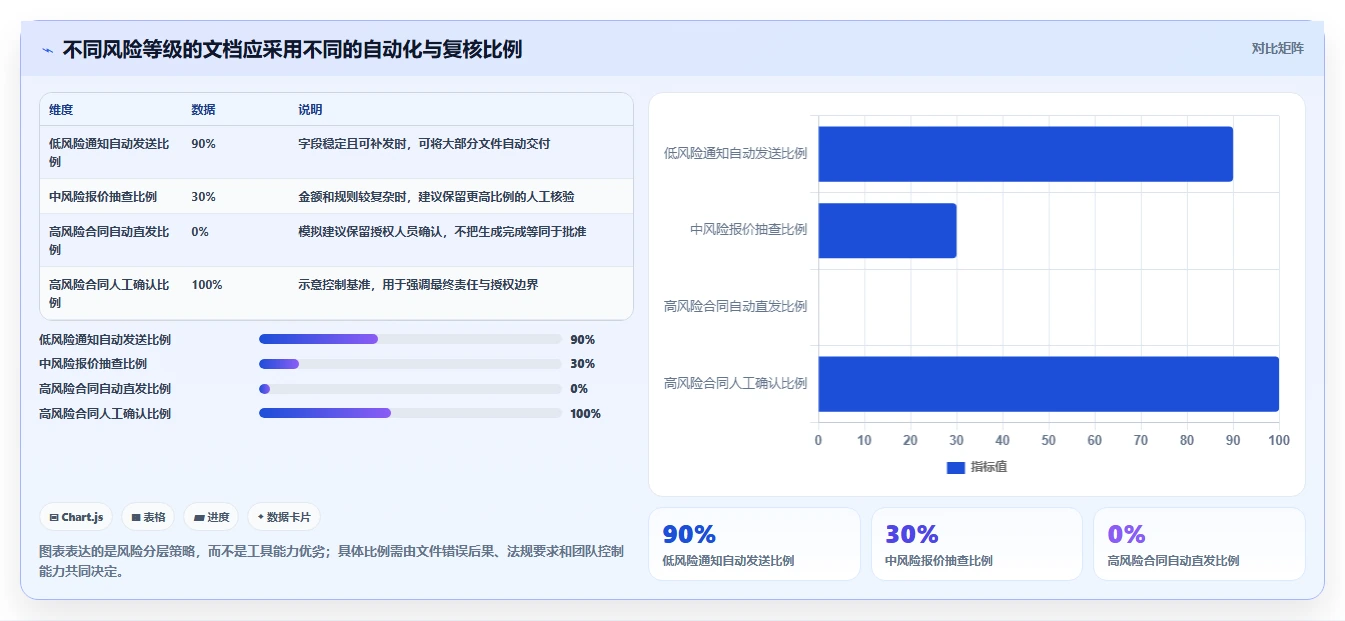The image size is (1345, 621).
Task: Click the 30% 中风险报价抽查比例 chart bar
Action: click(887, 230)
